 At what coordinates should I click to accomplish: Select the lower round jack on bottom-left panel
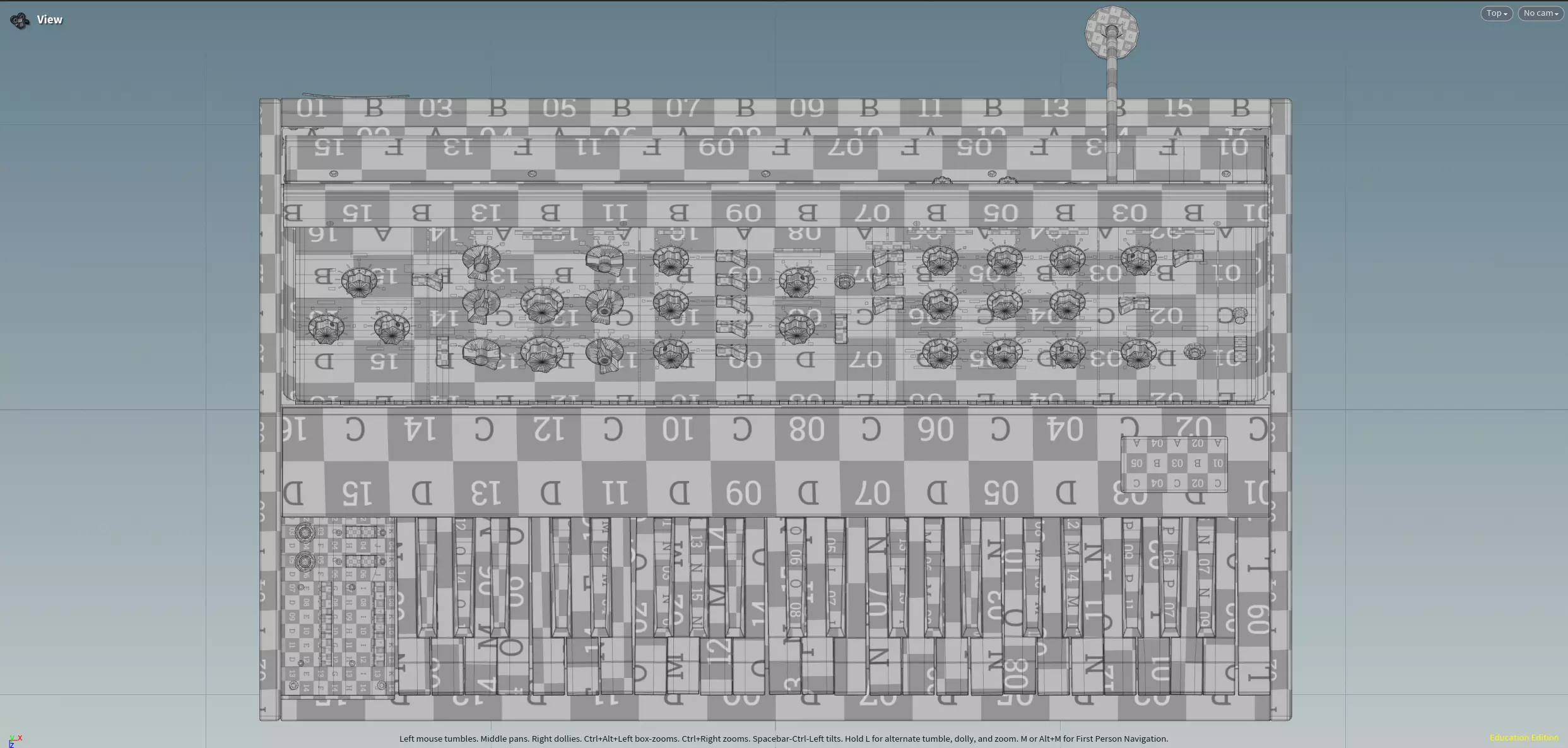click(x=305, y=561)
